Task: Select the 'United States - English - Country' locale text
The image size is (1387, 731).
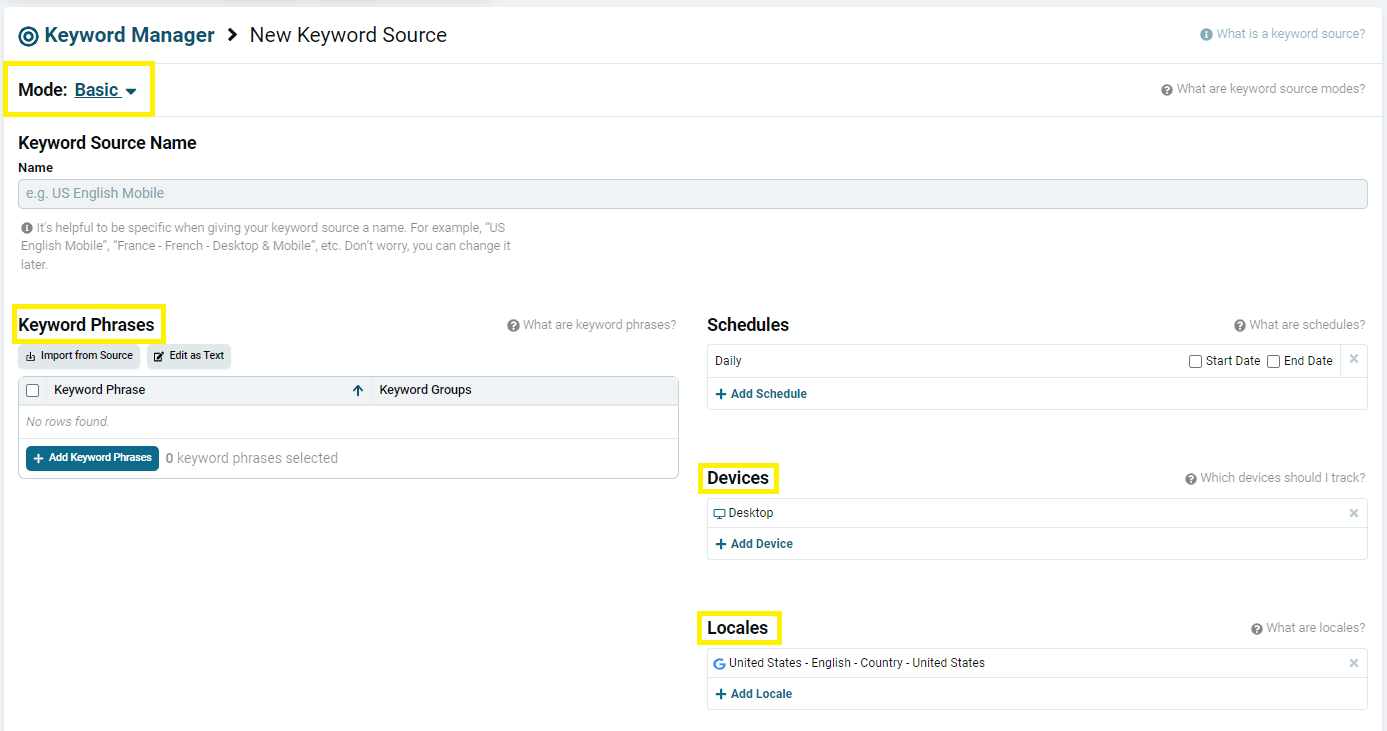Action: tap(857, 663)
